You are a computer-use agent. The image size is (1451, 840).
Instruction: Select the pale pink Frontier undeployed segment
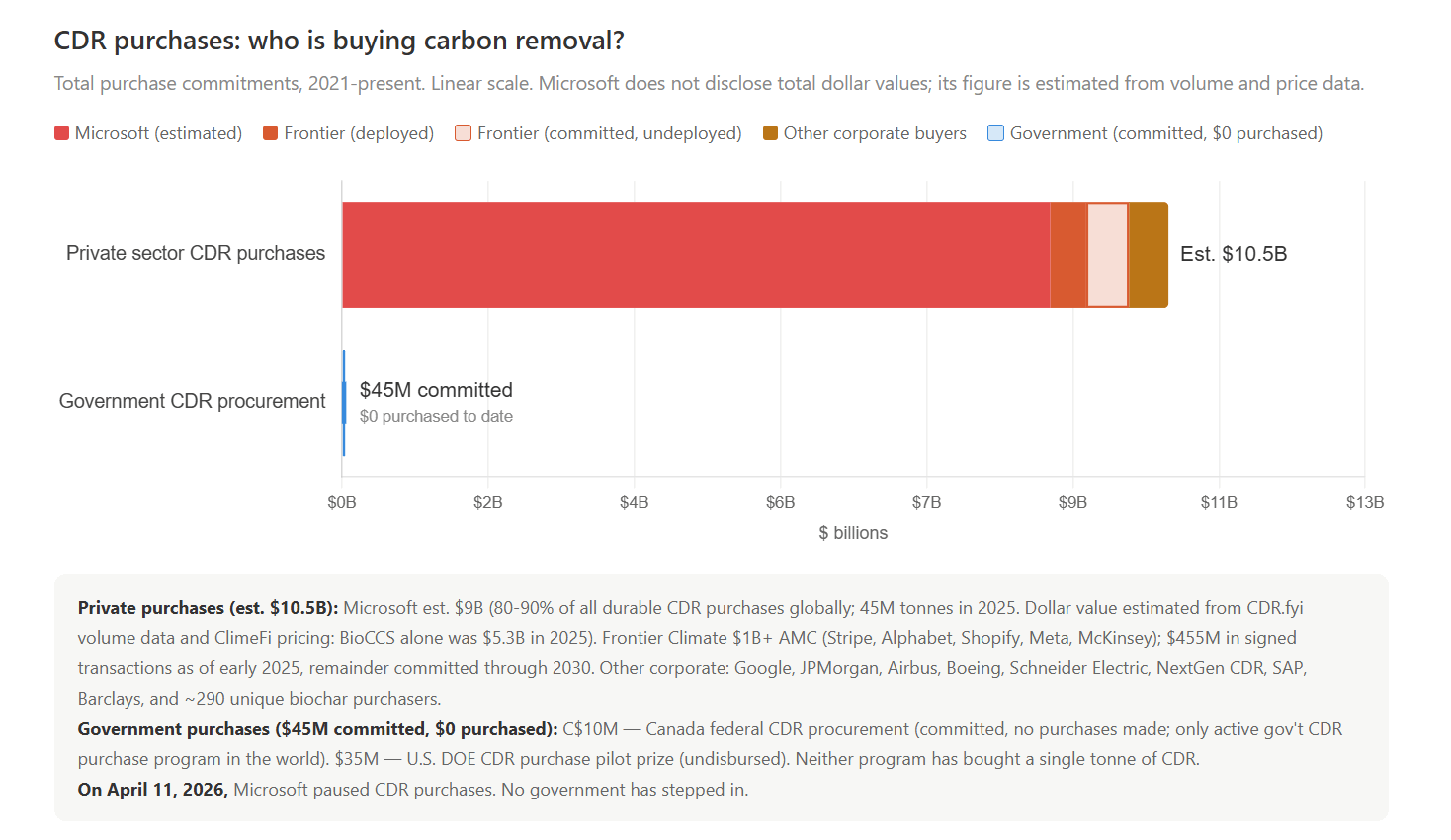tap(1108, 255)
